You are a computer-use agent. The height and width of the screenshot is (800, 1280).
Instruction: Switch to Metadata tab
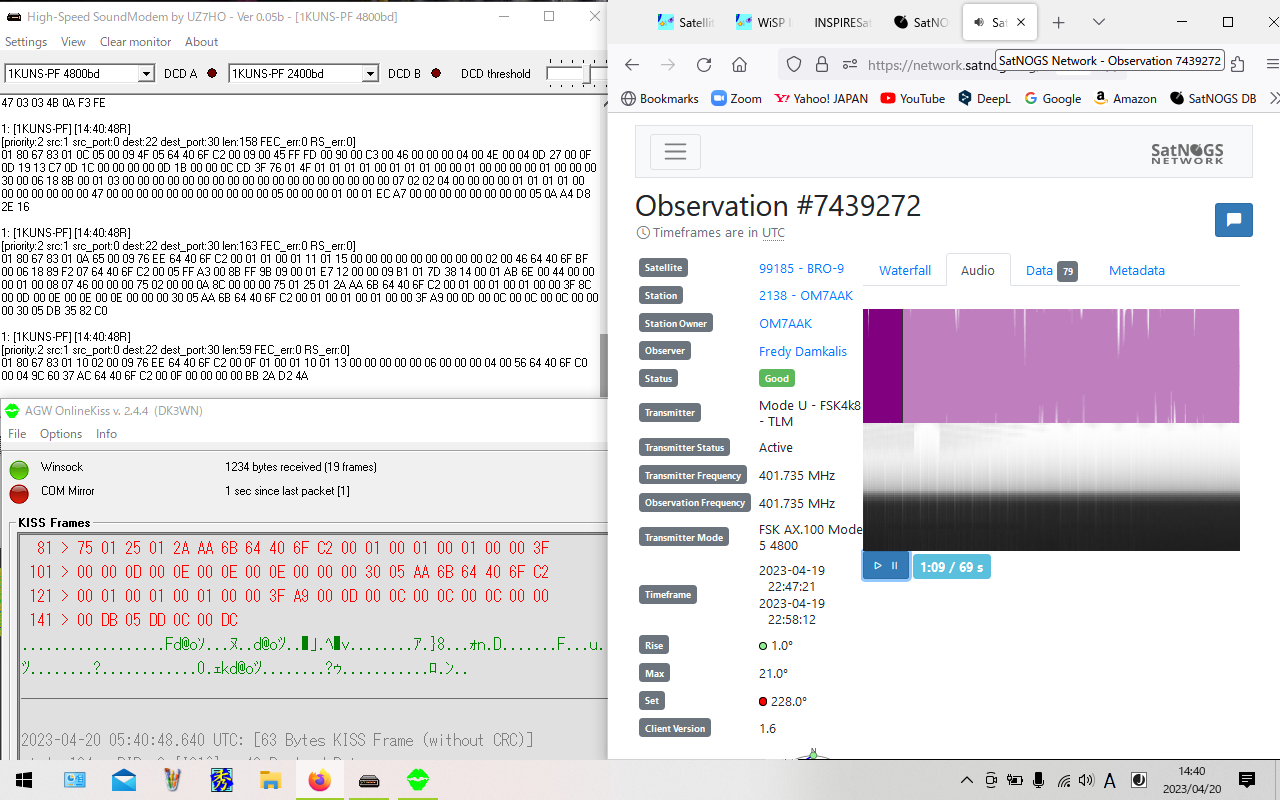1137,270
